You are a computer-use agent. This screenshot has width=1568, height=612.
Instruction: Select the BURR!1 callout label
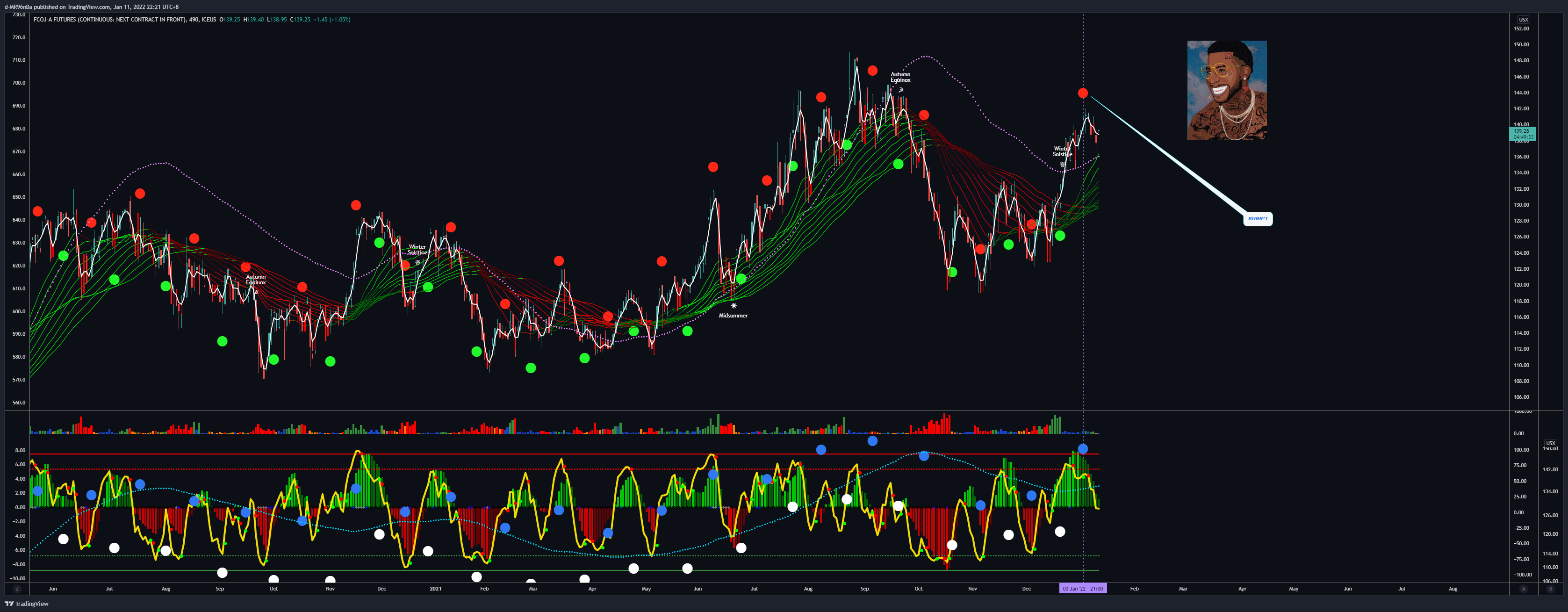click(1258, 219)
